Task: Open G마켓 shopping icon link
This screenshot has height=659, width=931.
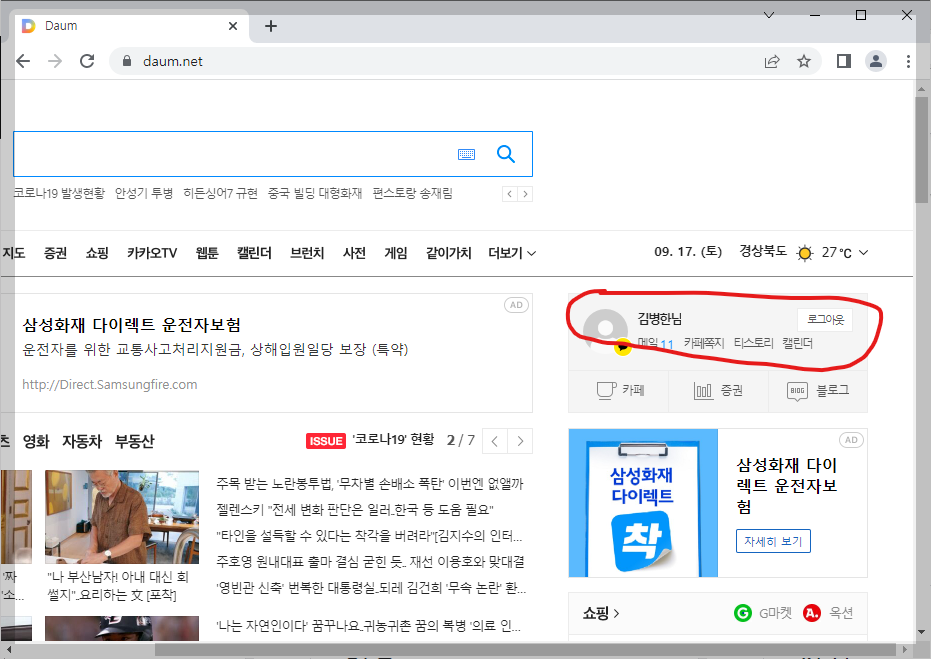Action: pos(763,613)
